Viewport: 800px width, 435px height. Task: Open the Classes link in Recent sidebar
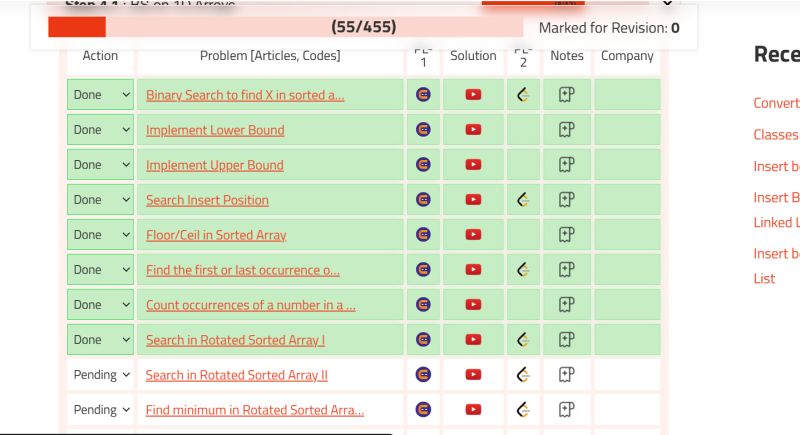(776, 135)
